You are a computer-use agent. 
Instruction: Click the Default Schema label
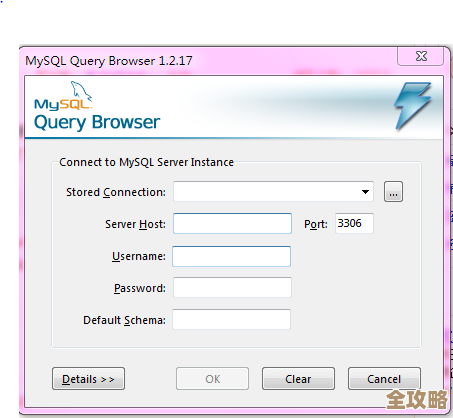tap(124, 320)
